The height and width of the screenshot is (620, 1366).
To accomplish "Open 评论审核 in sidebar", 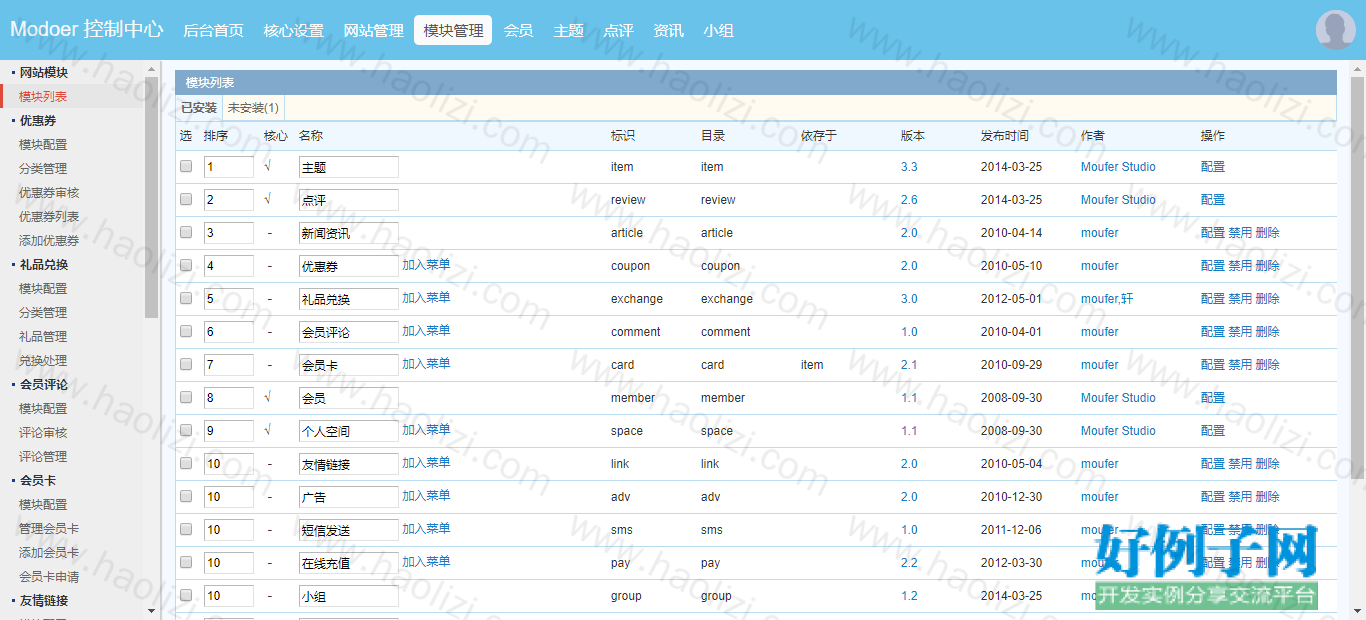I will pos(43,433).
